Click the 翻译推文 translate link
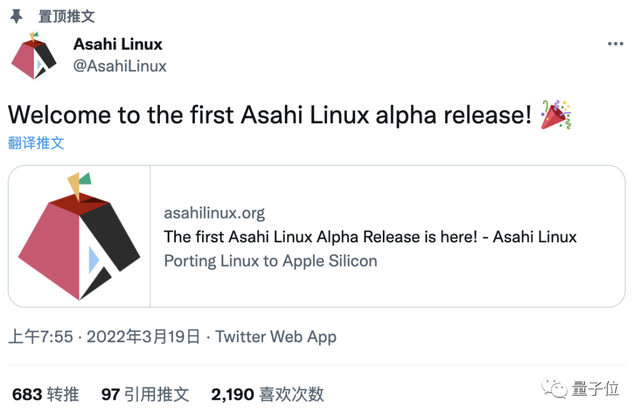This screenshot has width=640, height=417. pos(36,143)
